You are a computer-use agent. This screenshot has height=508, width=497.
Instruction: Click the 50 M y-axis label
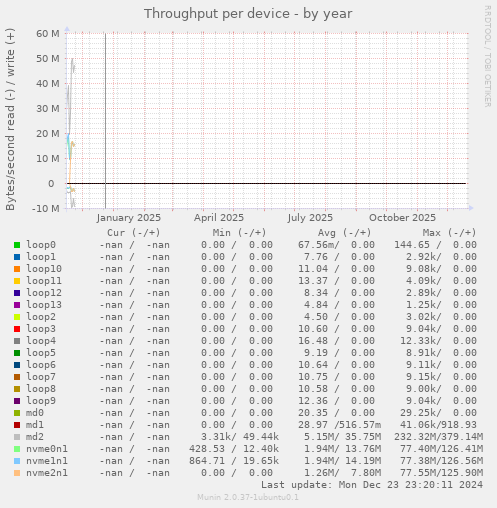tap(48, 59)
